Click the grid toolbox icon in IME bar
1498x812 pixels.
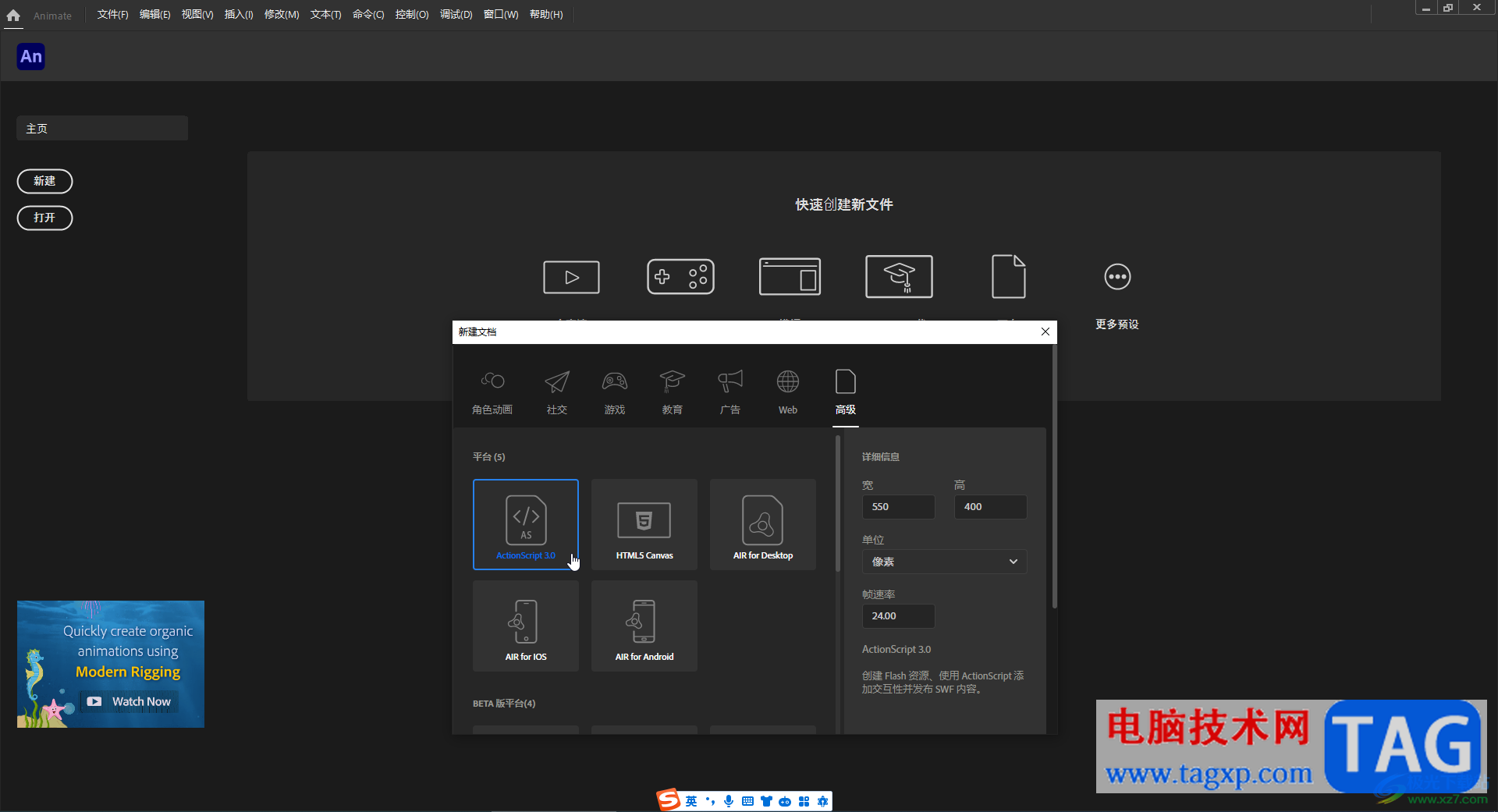[x=804, y=801]
